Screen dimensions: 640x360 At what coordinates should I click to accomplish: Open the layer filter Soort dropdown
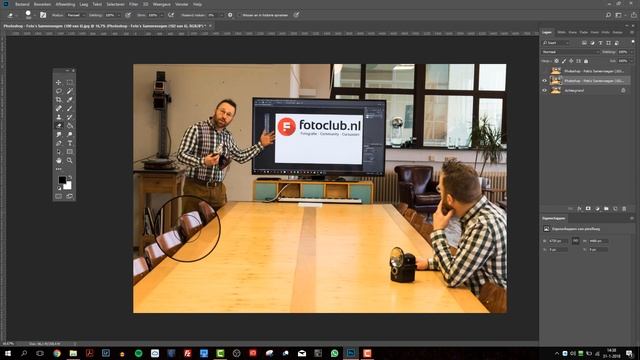pos(556,43)
